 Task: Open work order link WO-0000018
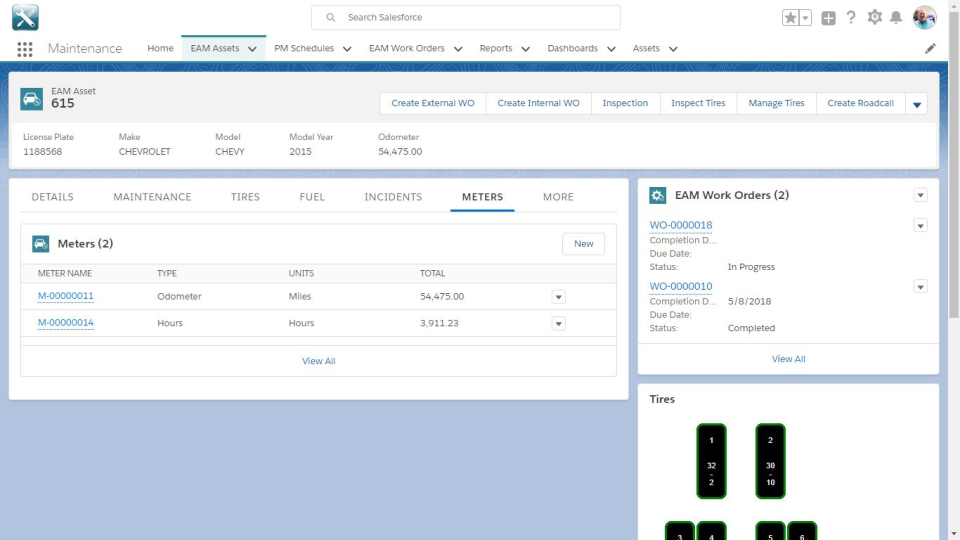pyautogui.click(x=681, y=225)
